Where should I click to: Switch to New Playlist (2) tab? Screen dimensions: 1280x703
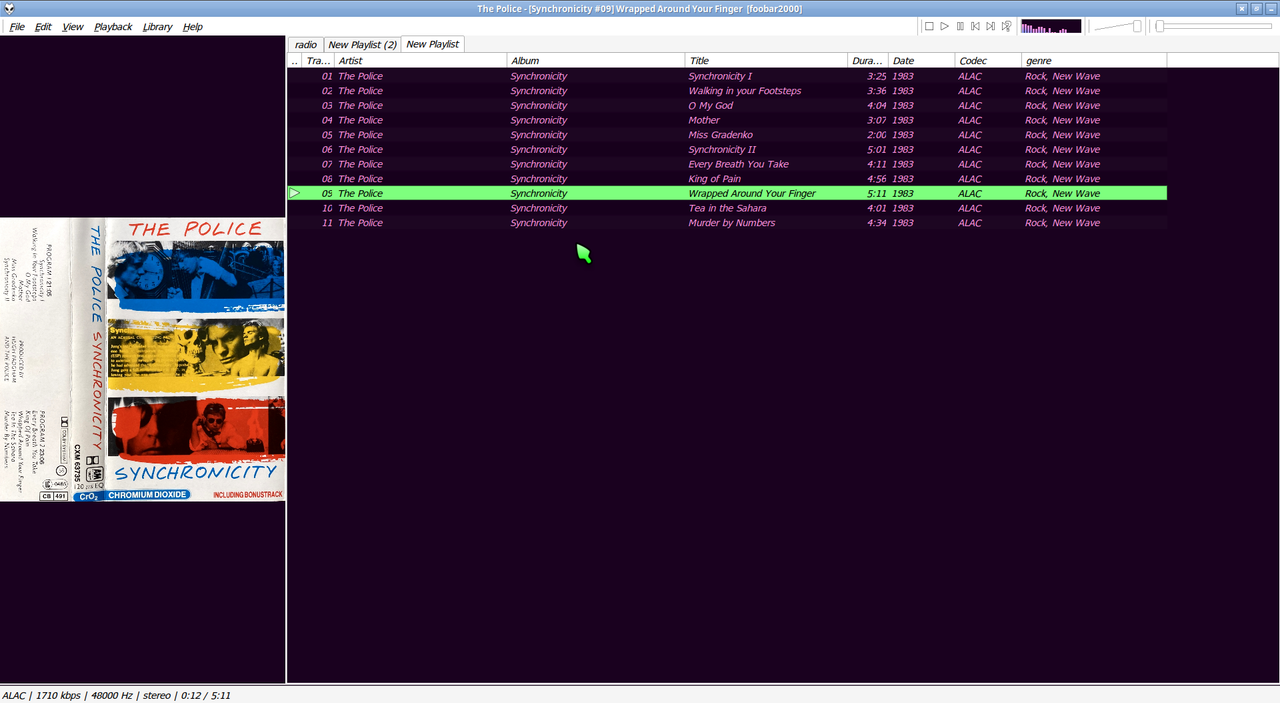pos(362,45)
